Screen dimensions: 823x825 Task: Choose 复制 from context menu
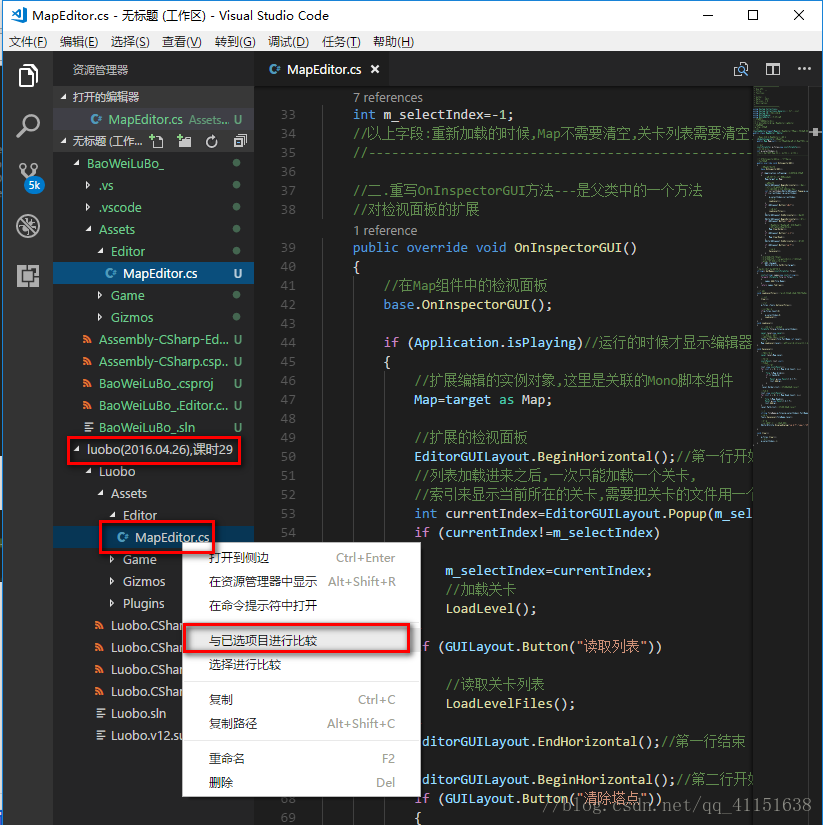pyautogui.click(x=302, y=700)
